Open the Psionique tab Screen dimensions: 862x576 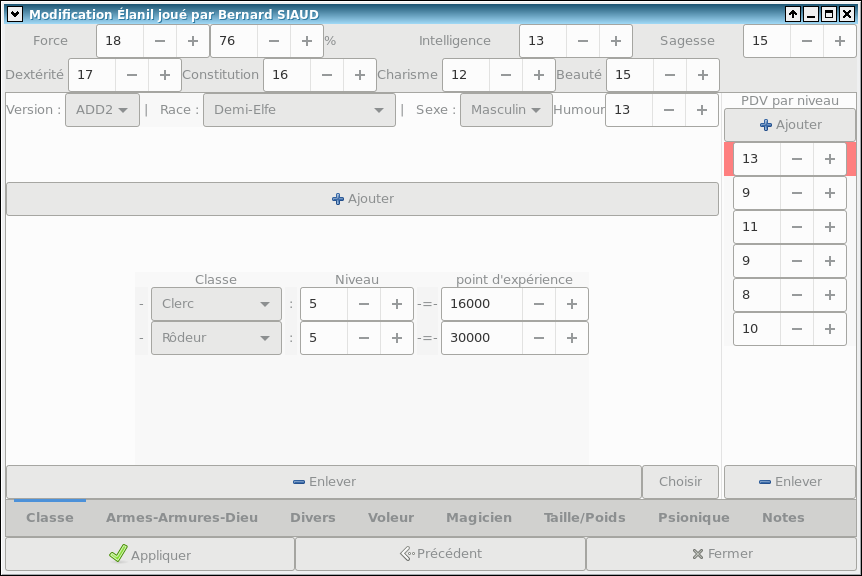pyautogui.click(x=694, y=518)
